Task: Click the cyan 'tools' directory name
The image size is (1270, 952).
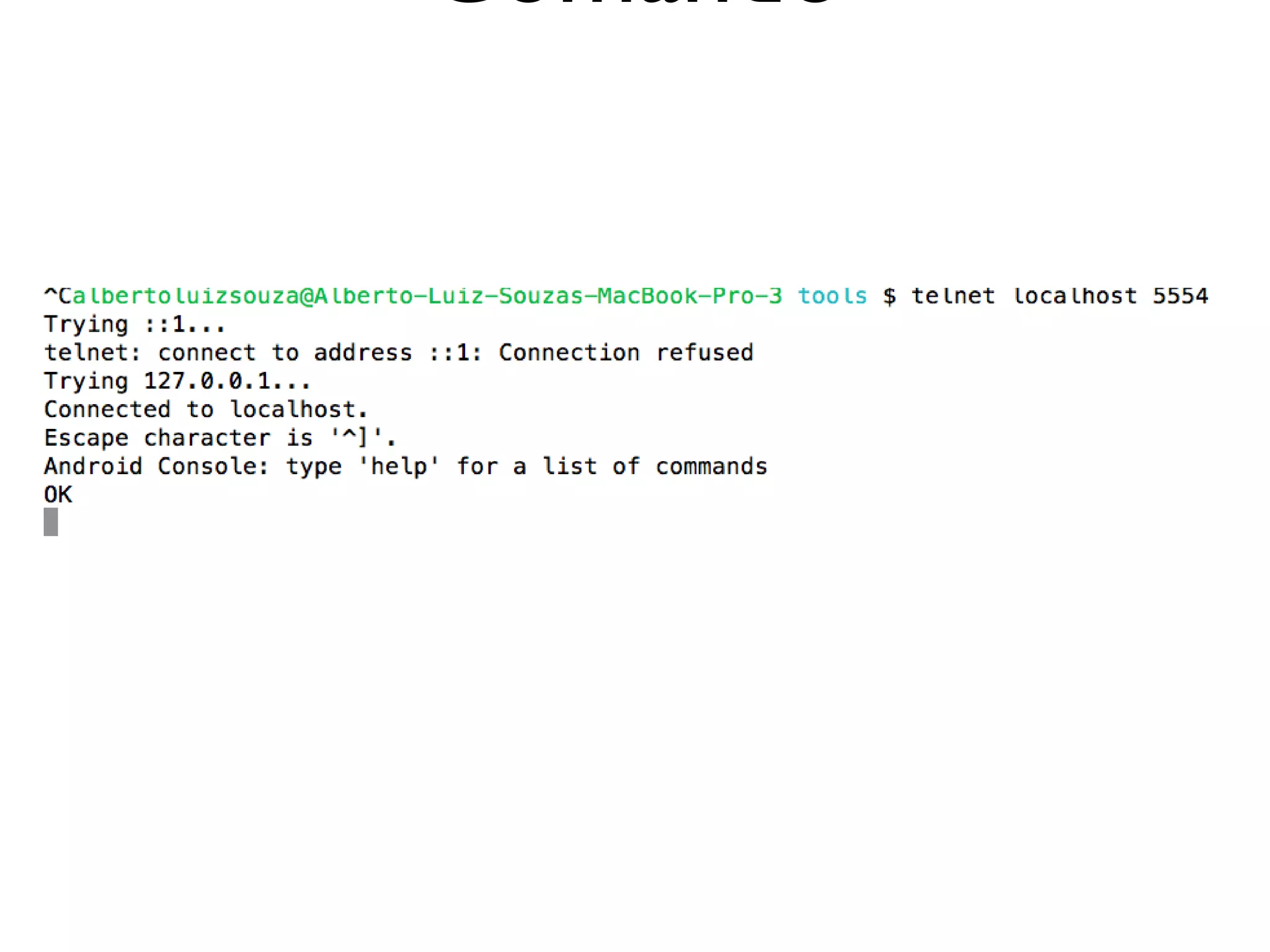Action: (x=832, y=296)
